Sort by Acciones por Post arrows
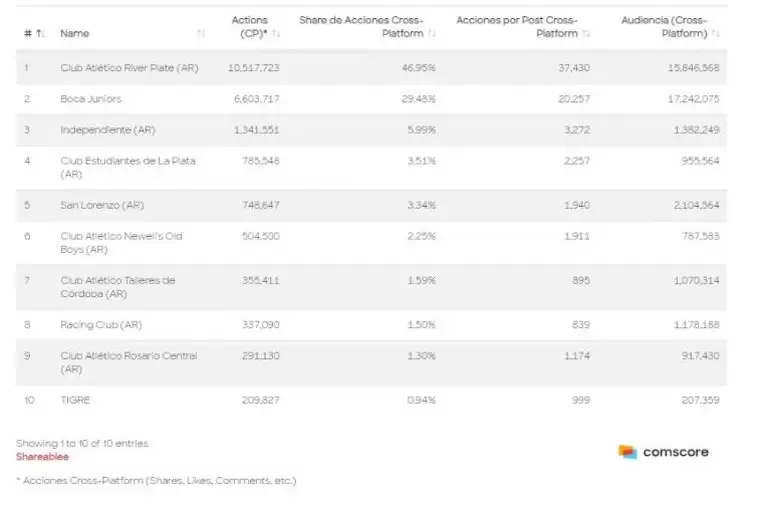 [x=587, y=34]
